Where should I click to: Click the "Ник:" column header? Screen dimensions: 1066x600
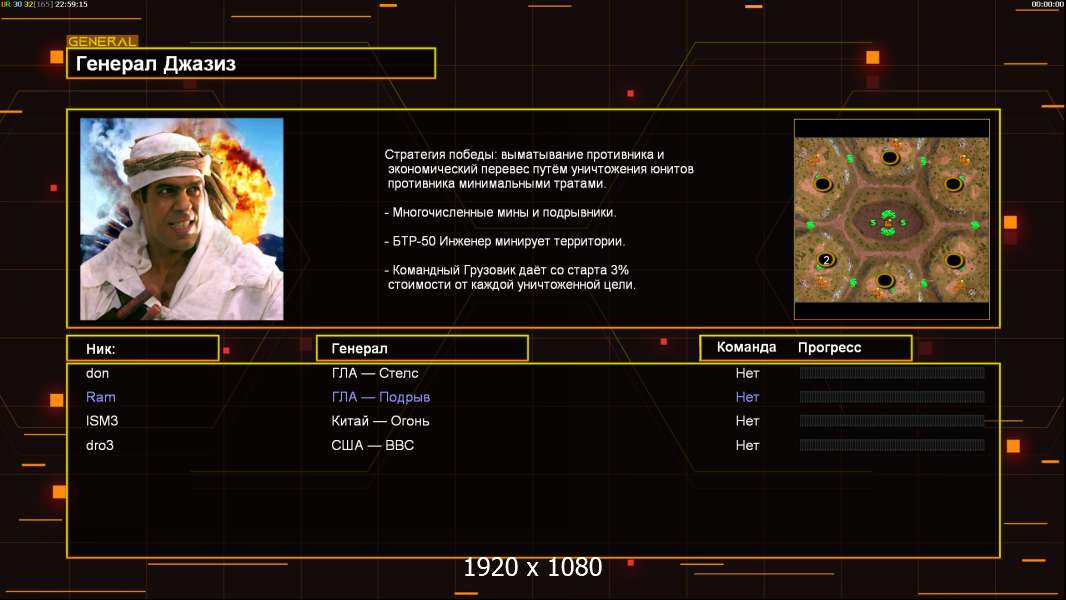click(143, 349)
